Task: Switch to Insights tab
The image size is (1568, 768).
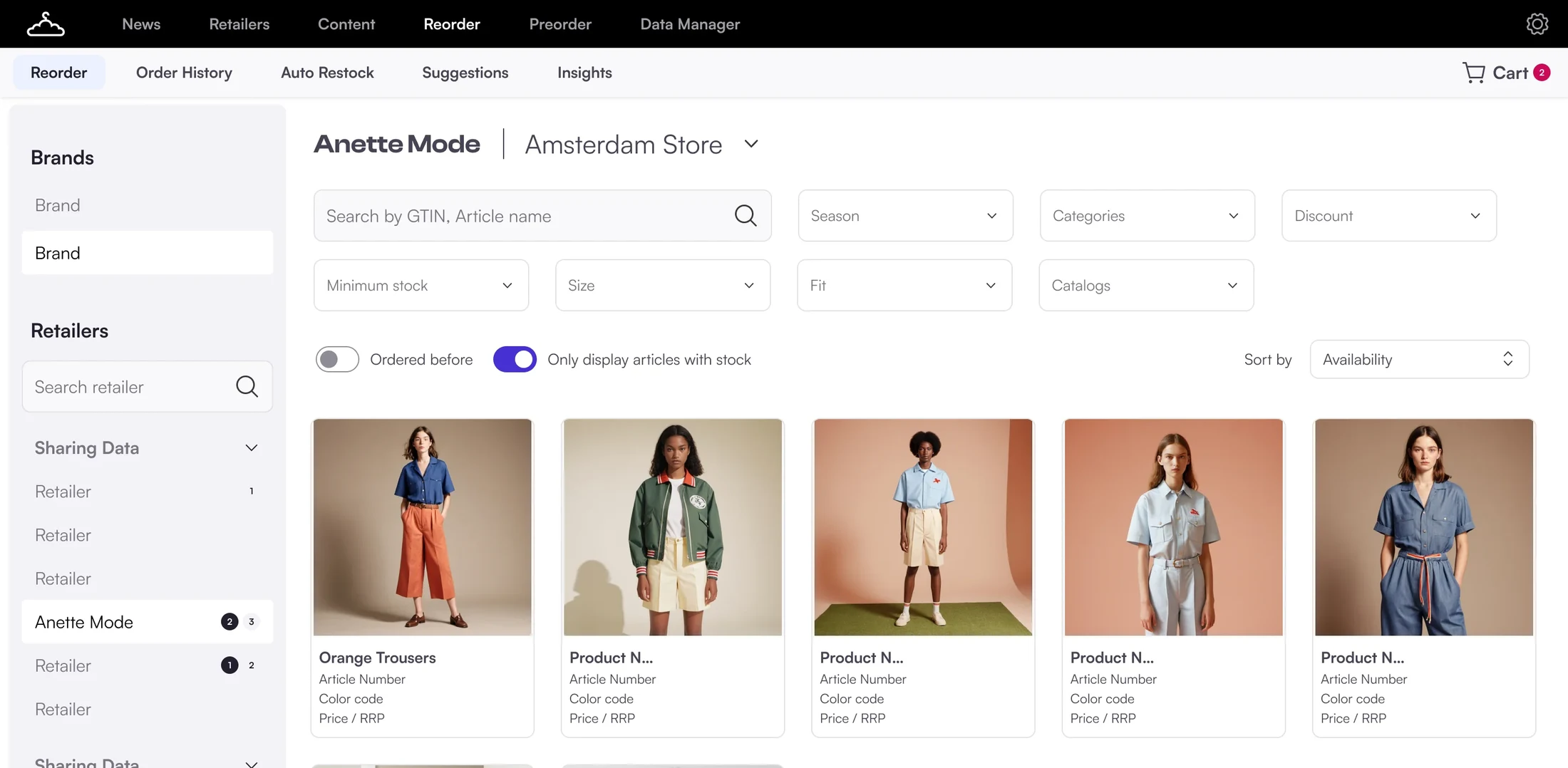Action: [x=584, y=73]
